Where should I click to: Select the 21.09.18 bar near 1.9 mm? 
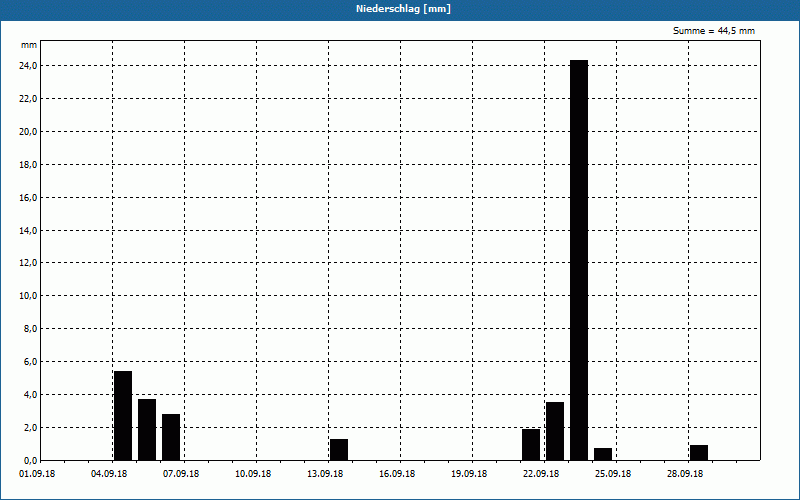pyautogui.click(x=531, y=444)
